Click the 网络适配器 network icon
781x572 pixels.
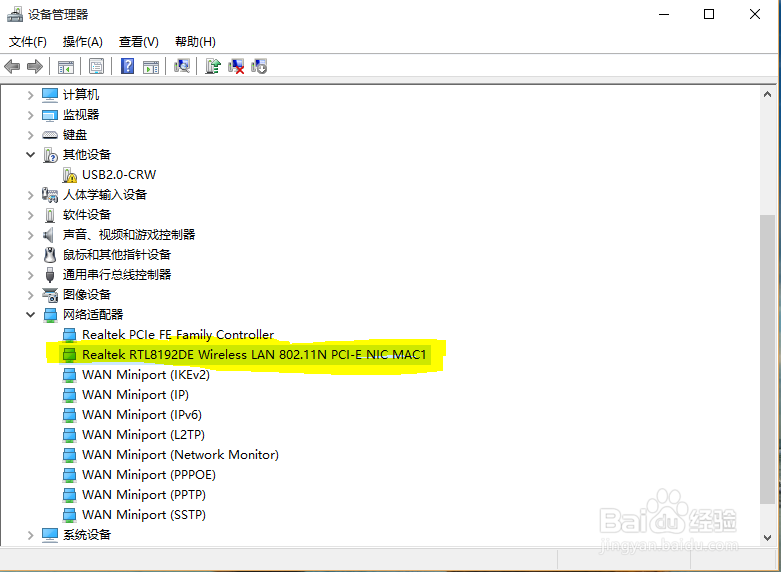click(x=50, y=315)
